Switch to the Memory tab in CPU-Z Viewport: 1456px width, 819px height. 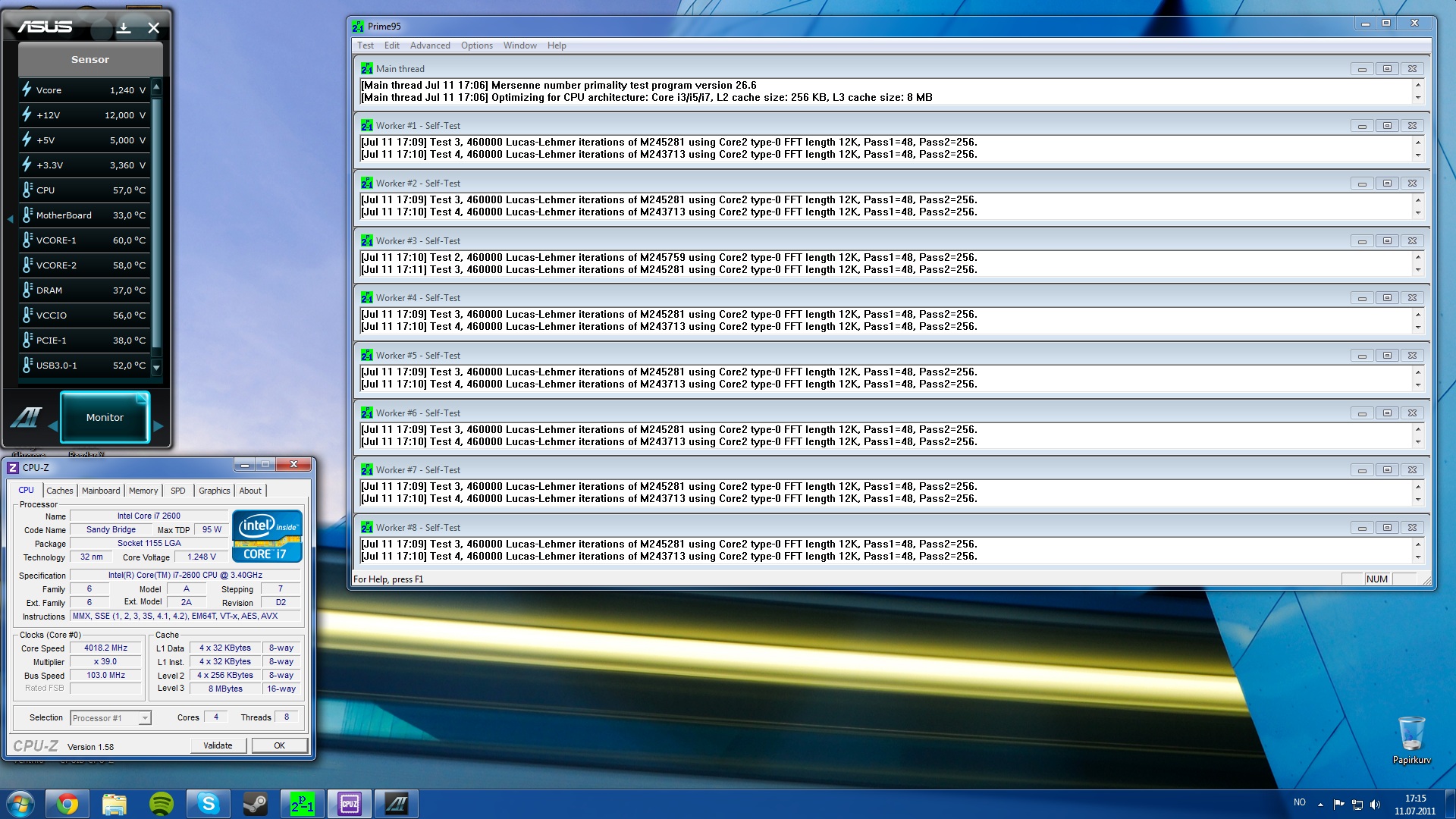(143, 491)
